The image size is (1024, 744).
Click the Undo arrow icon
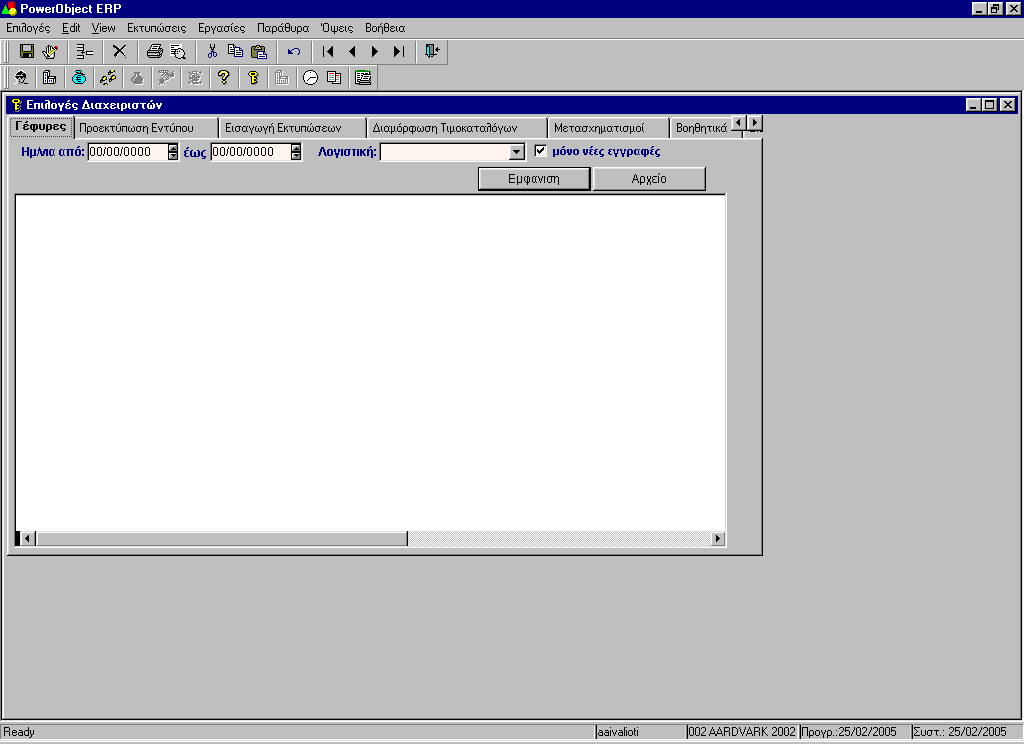294,51
